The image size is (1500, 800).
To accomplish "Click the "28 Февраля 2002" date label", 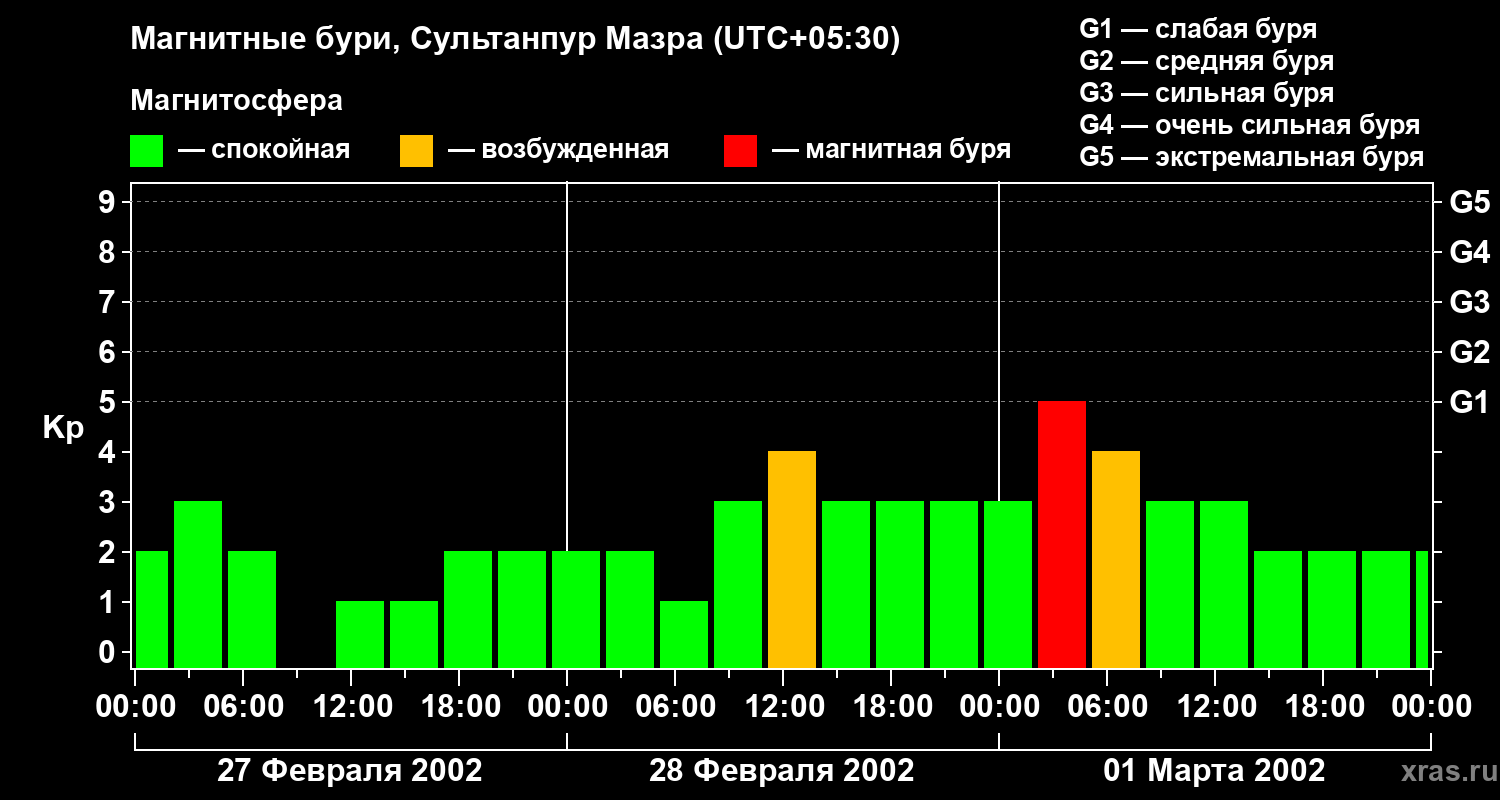I will pos(782,771).
